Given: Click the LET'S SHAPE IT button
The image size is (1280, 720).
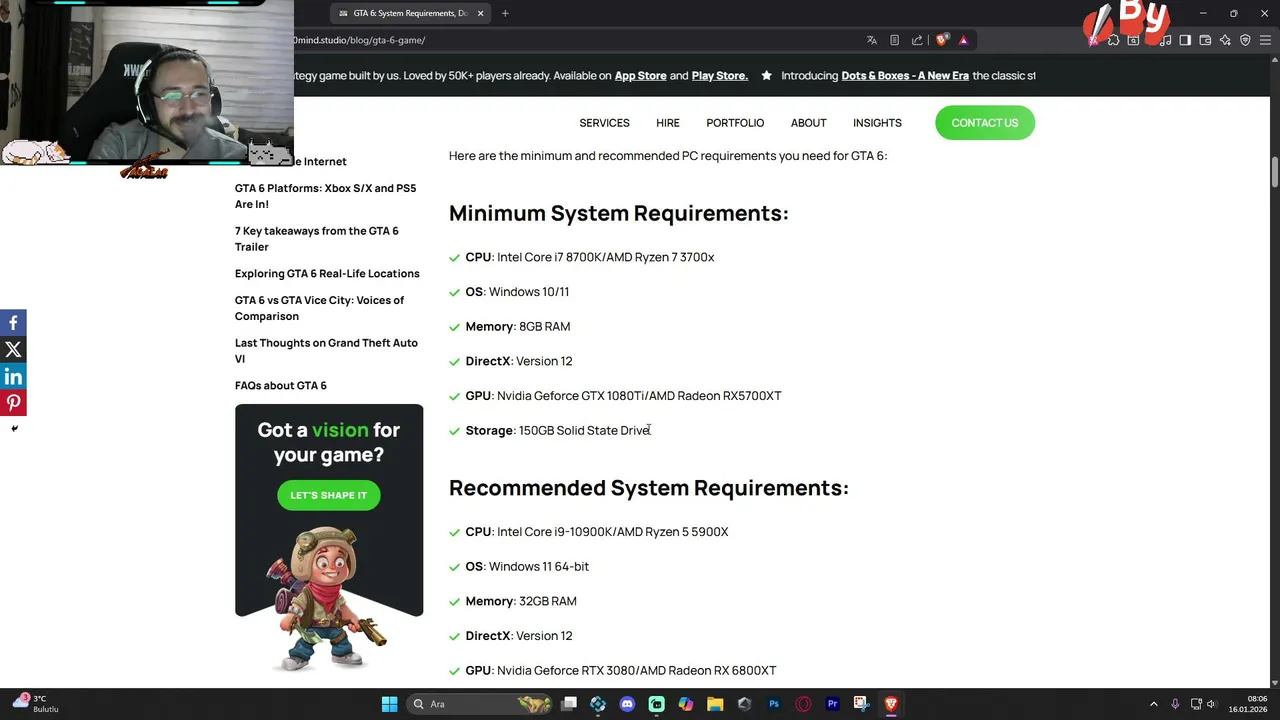Looking at the screenshot, I should (328, 495).
